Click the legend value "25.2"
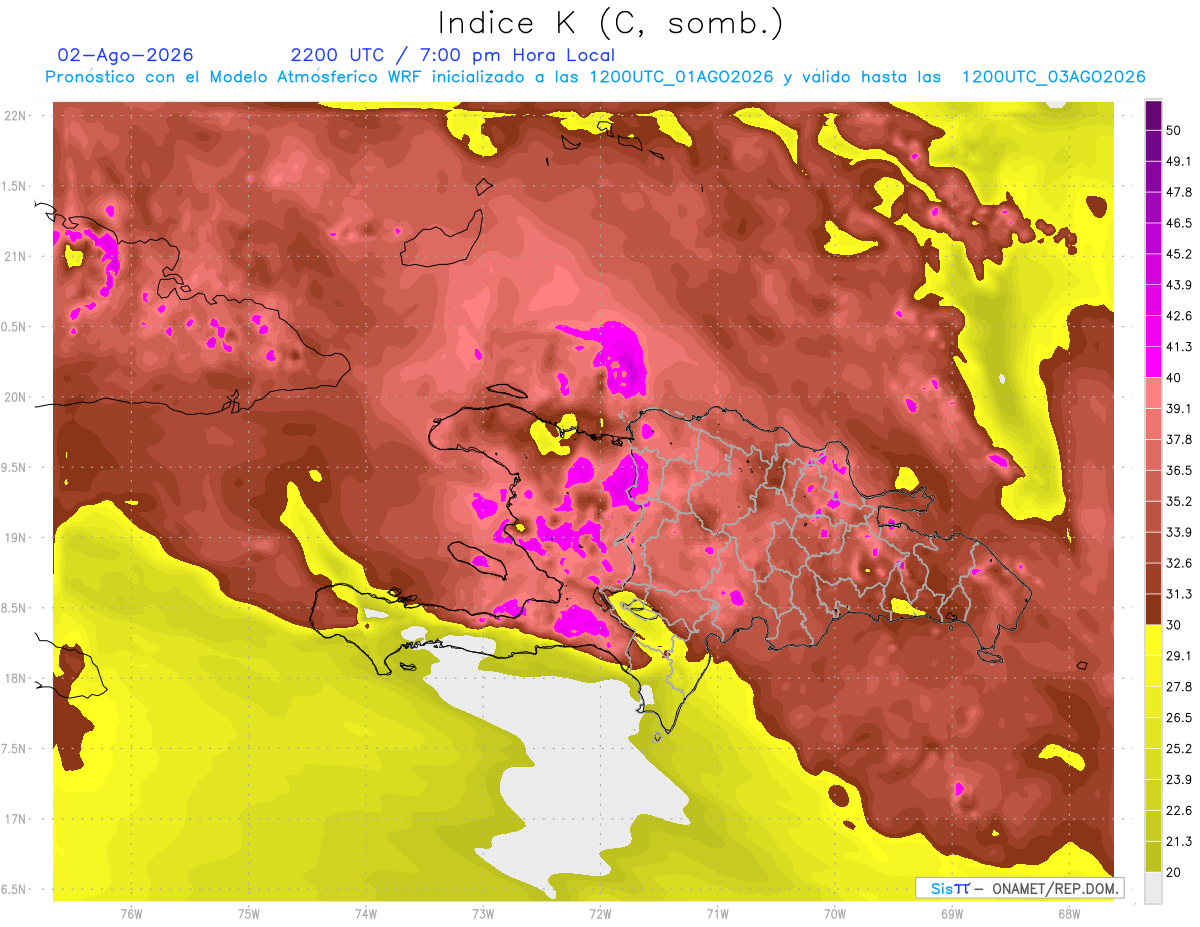 click(1178, 748)
